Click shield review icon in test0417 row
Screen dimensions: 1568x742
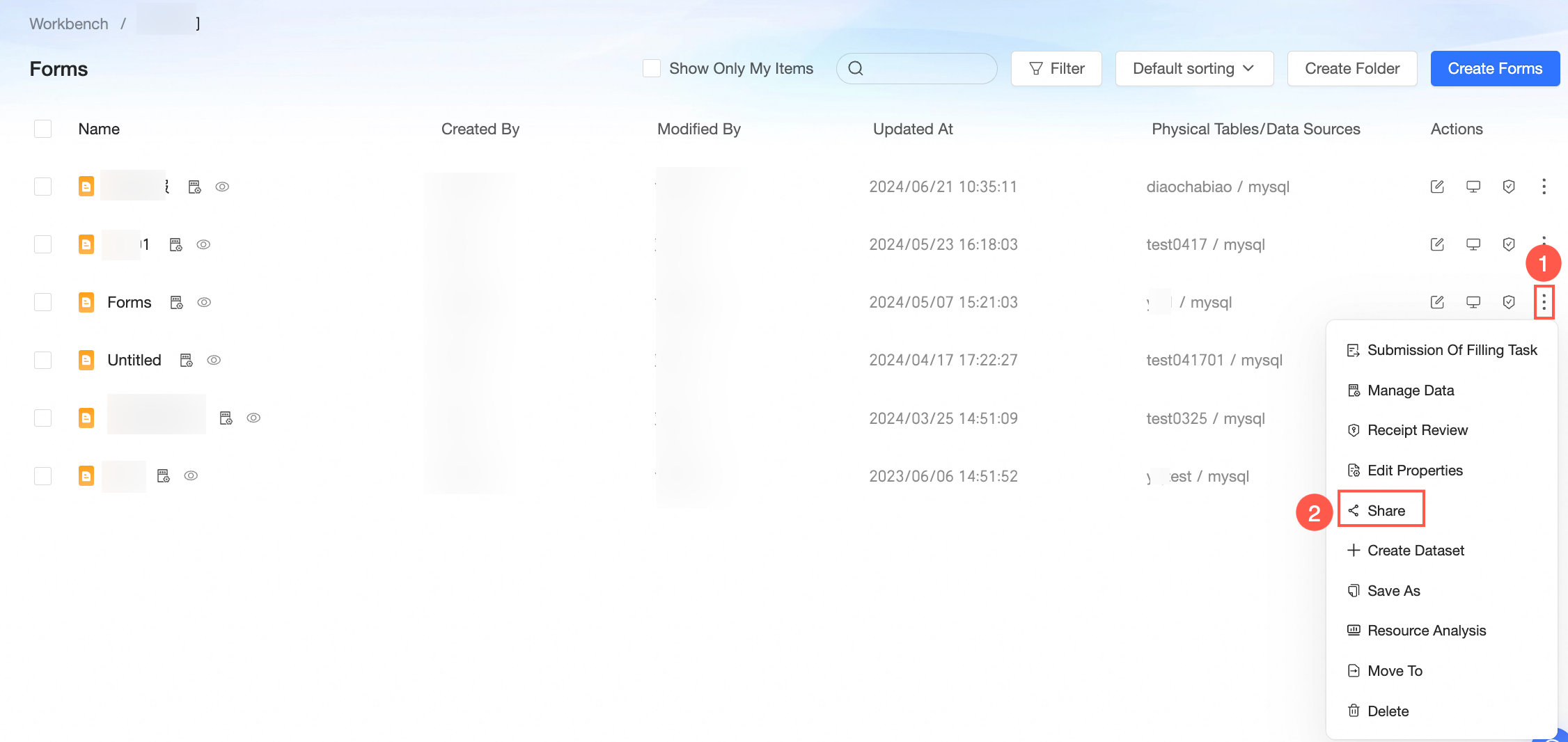(1509, 244)
